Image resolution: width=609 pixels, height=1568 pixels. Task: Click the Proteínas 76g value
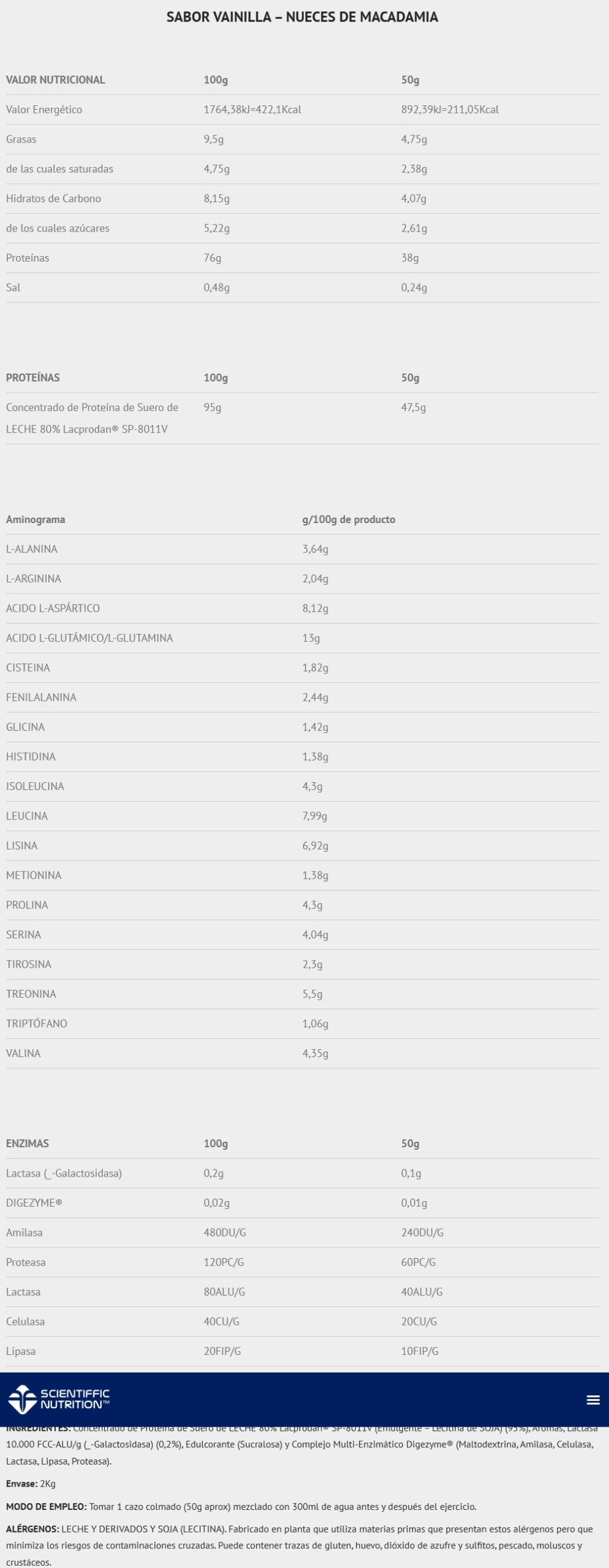(x=212, y=258)
